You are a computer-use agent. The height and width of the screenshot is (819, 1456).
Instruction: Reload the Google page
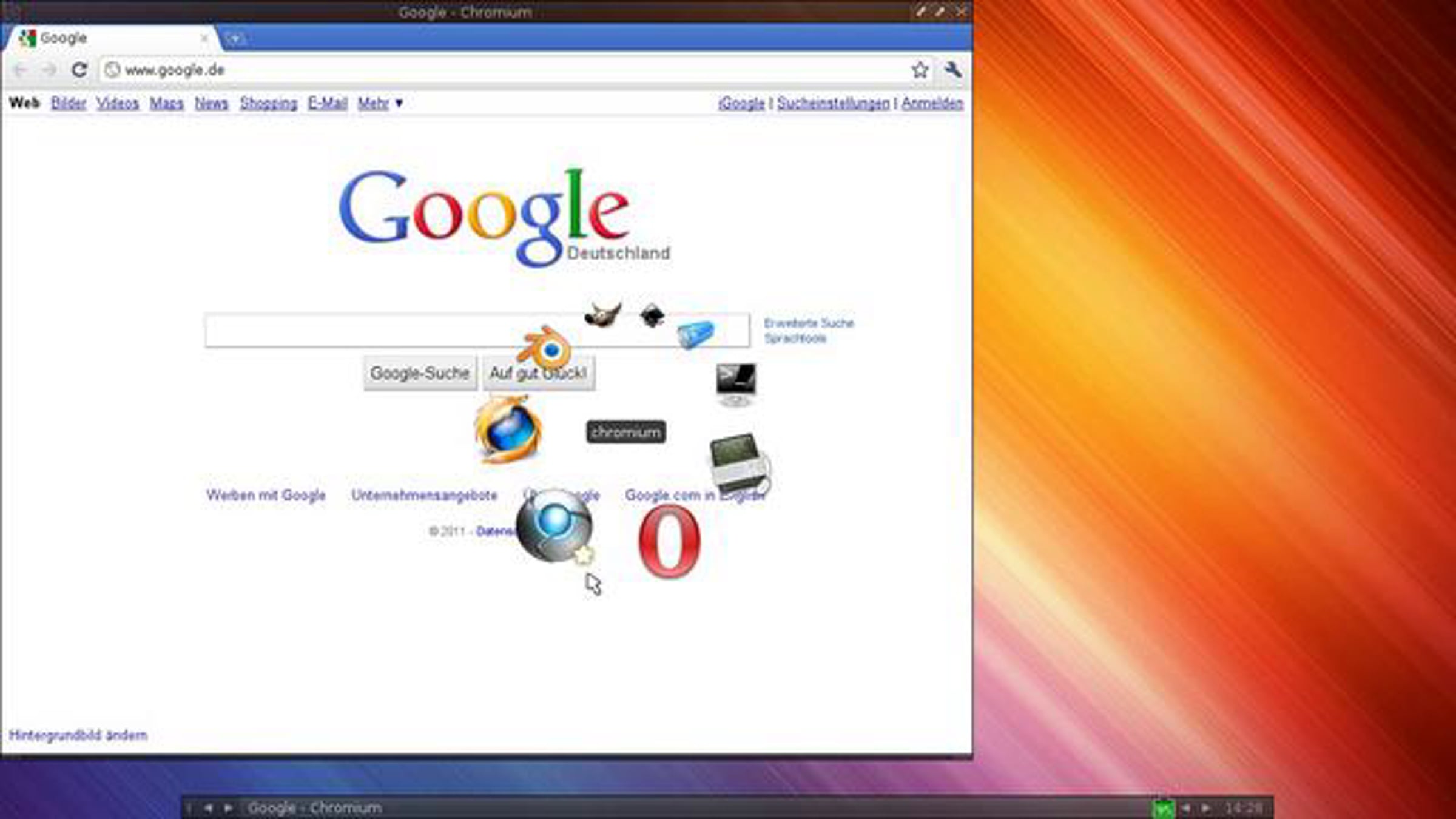(79, 70)
